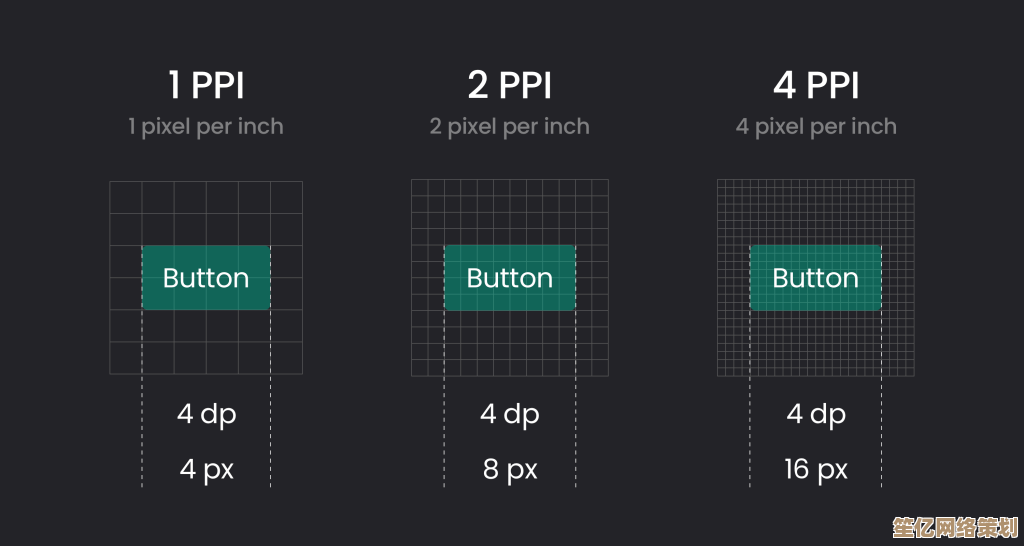Click the green Button under 4 PPI
Viewport: 1024px width, 546px height.
coord(815,277)
